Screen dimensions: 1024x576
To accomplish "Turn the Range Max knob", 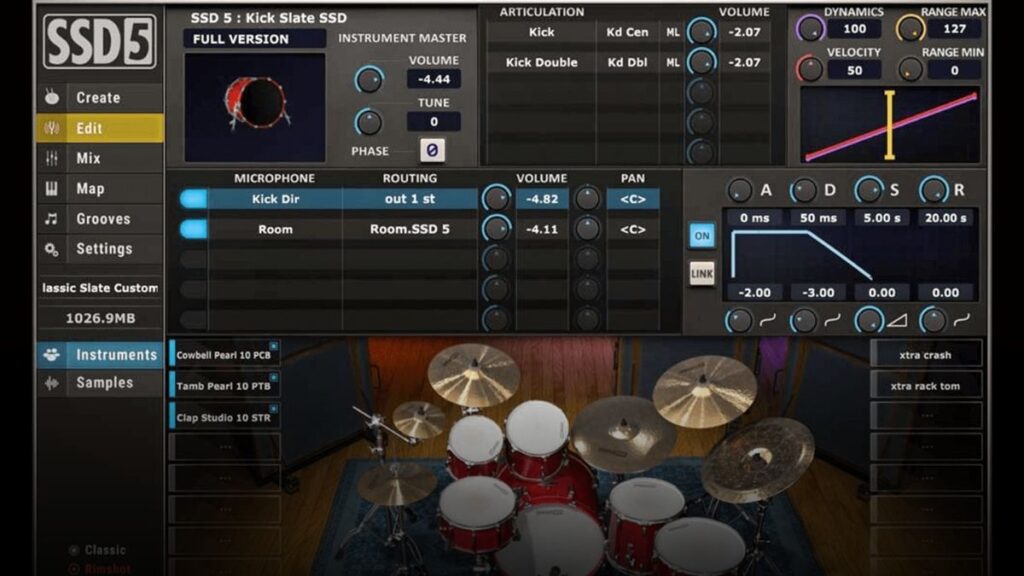I will coord(910,29).
